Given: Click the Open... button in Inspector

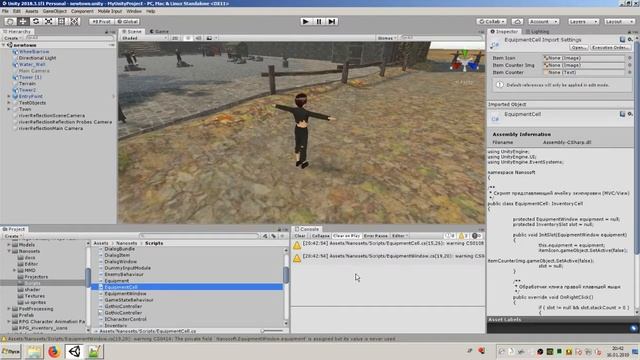Looking at the screenshot, I should [x=578, y=47].
